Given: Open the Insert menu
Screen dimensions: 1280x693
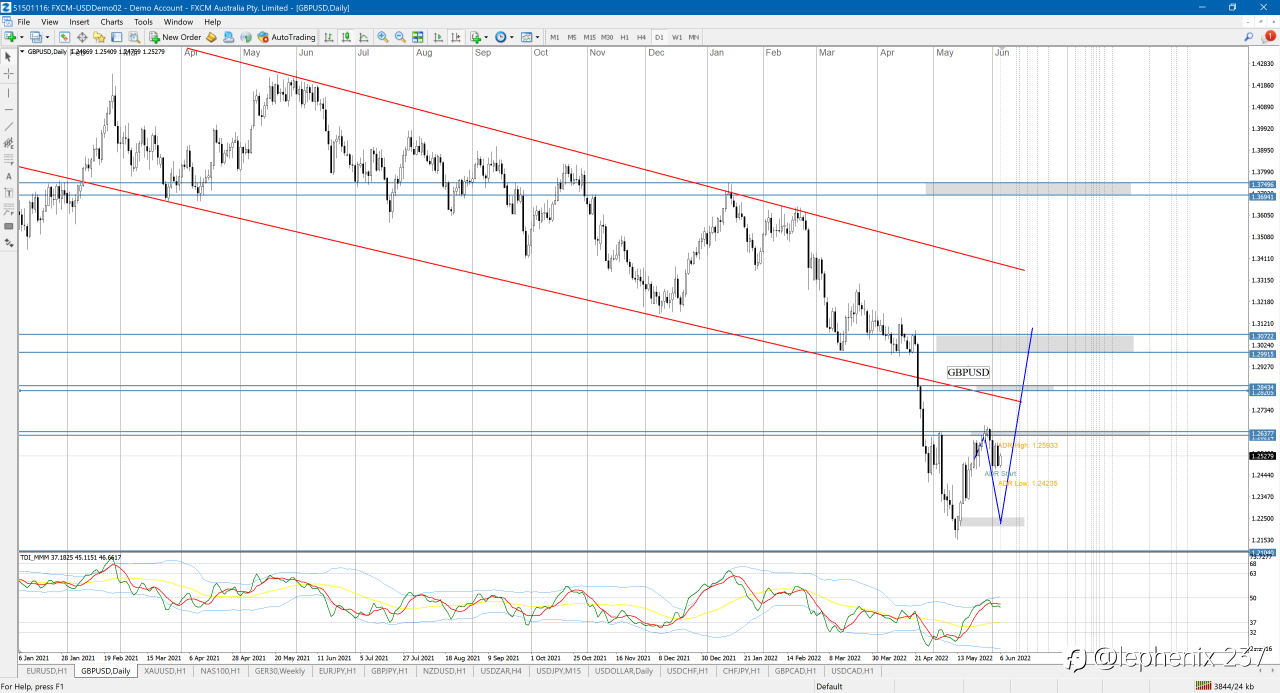Looking at the screenshot, I should pyautogui.click(x=79, y=21).
